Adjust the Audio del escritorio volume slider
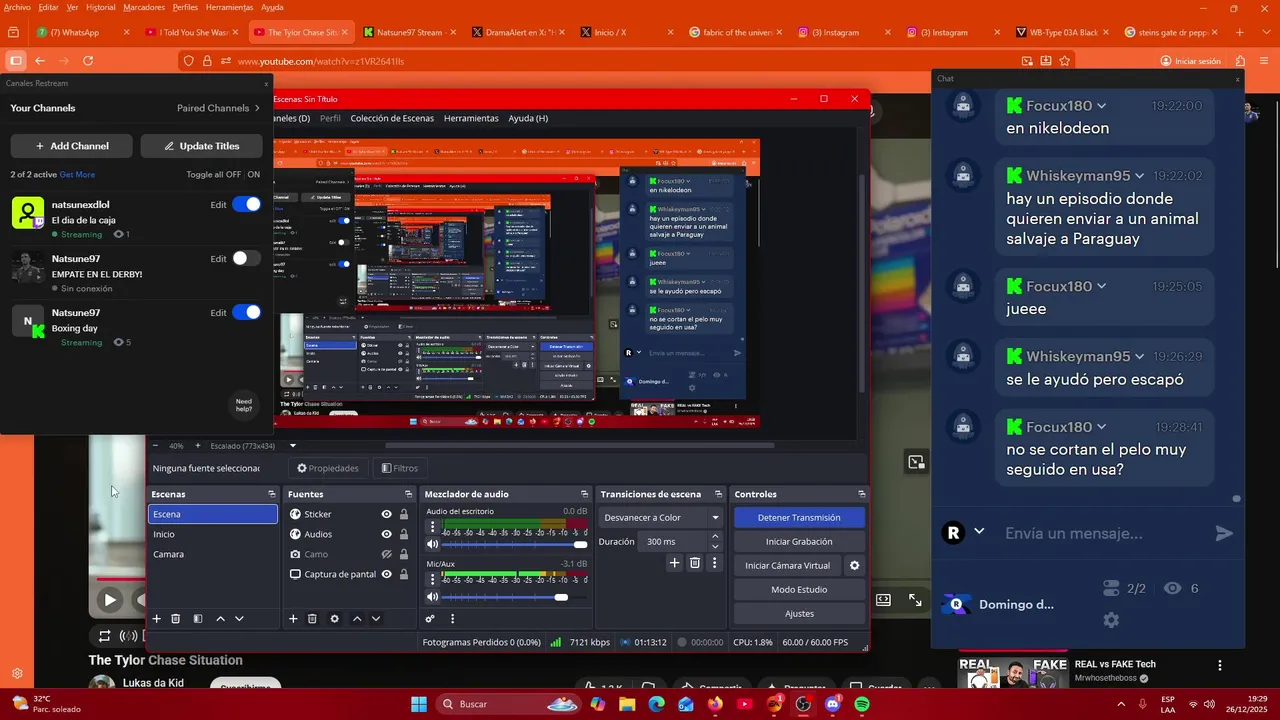 [513, 544]
